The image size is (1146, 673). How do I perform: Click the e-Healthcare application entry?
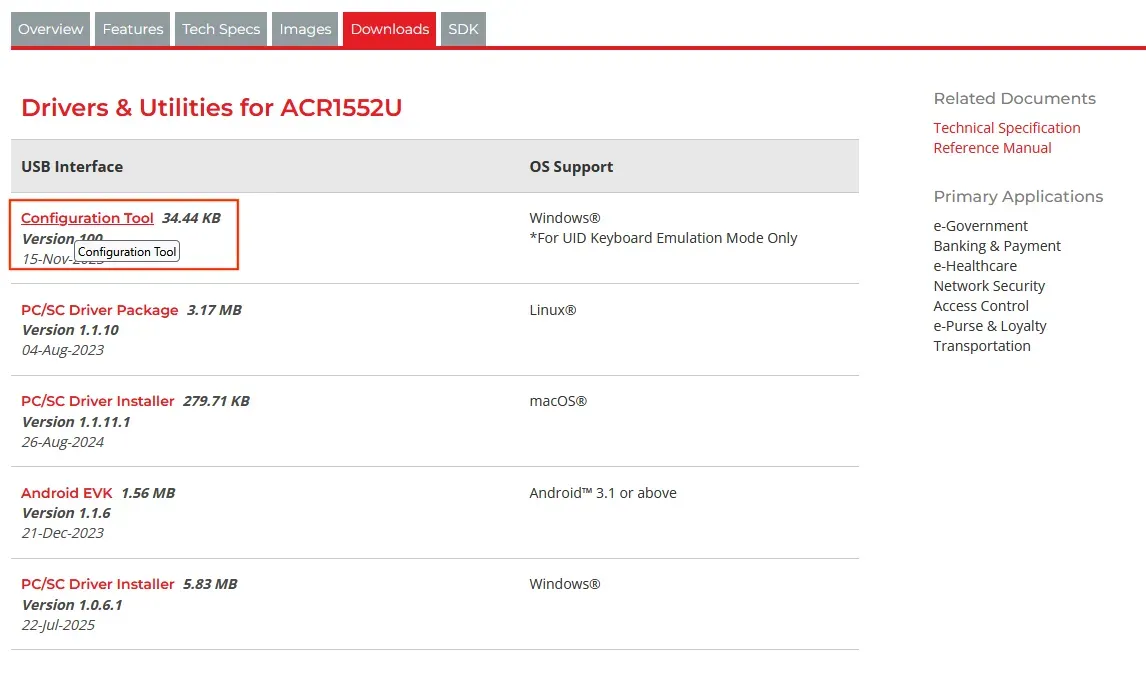(x=975, y=265)
